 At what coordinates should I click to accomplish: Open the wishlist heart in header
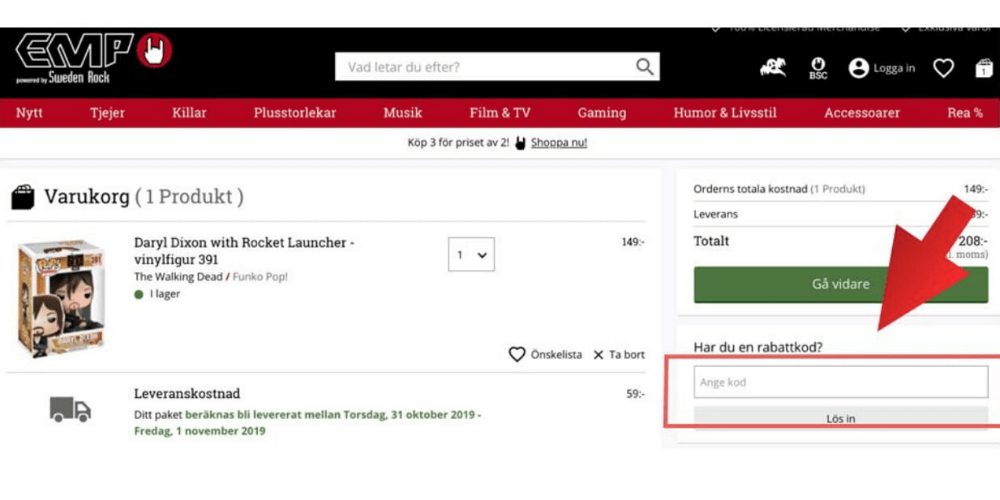tap(943, 68)
